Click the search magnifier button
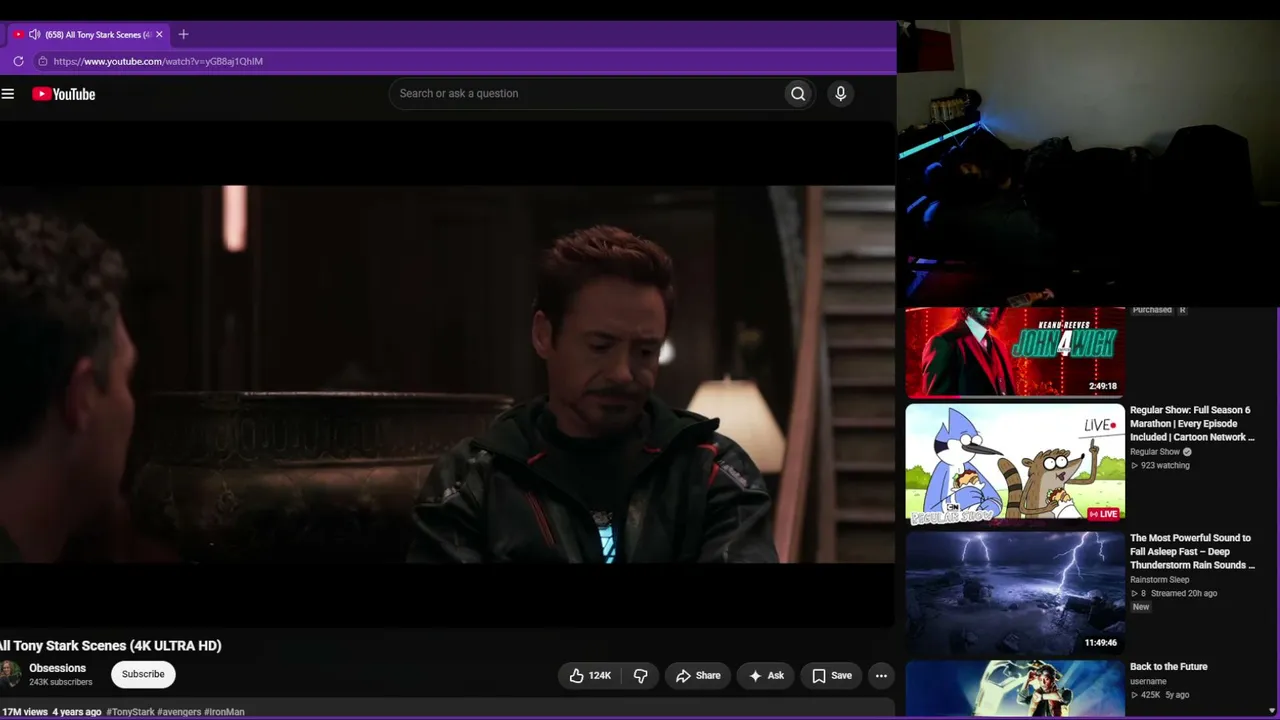The image size is (1280, 720). tap(798, 94)
